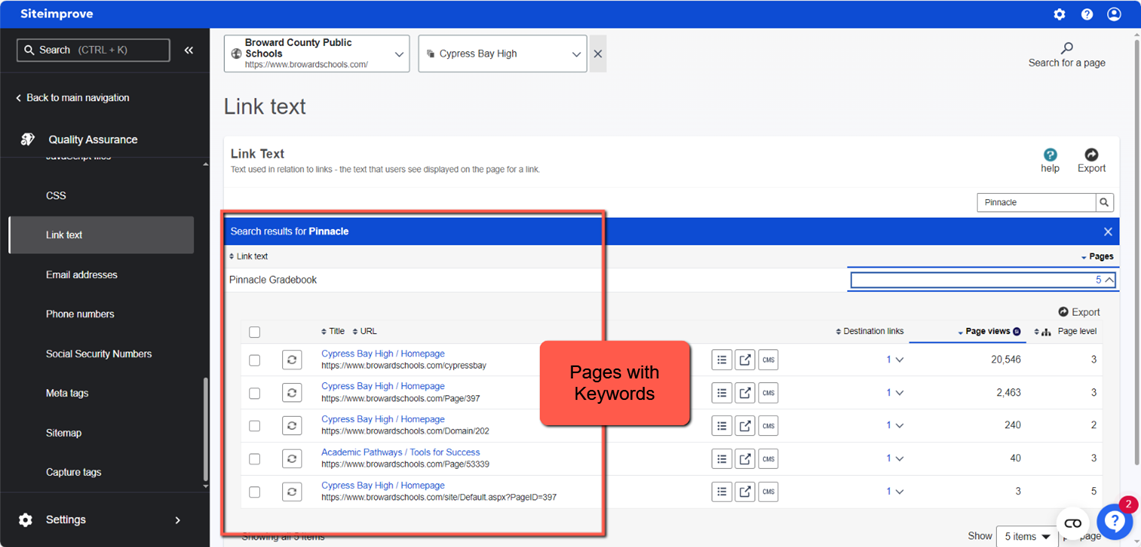Export the pages list table
This screenshot has width=1141, height=547.
1079,312
